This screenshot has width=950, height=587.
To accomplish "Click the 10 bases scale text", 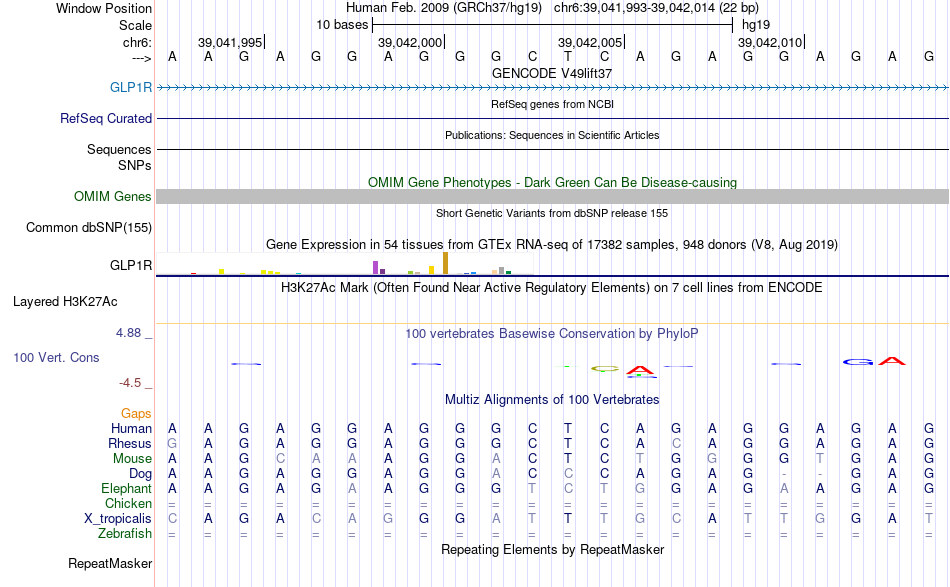I will point(342,25).
